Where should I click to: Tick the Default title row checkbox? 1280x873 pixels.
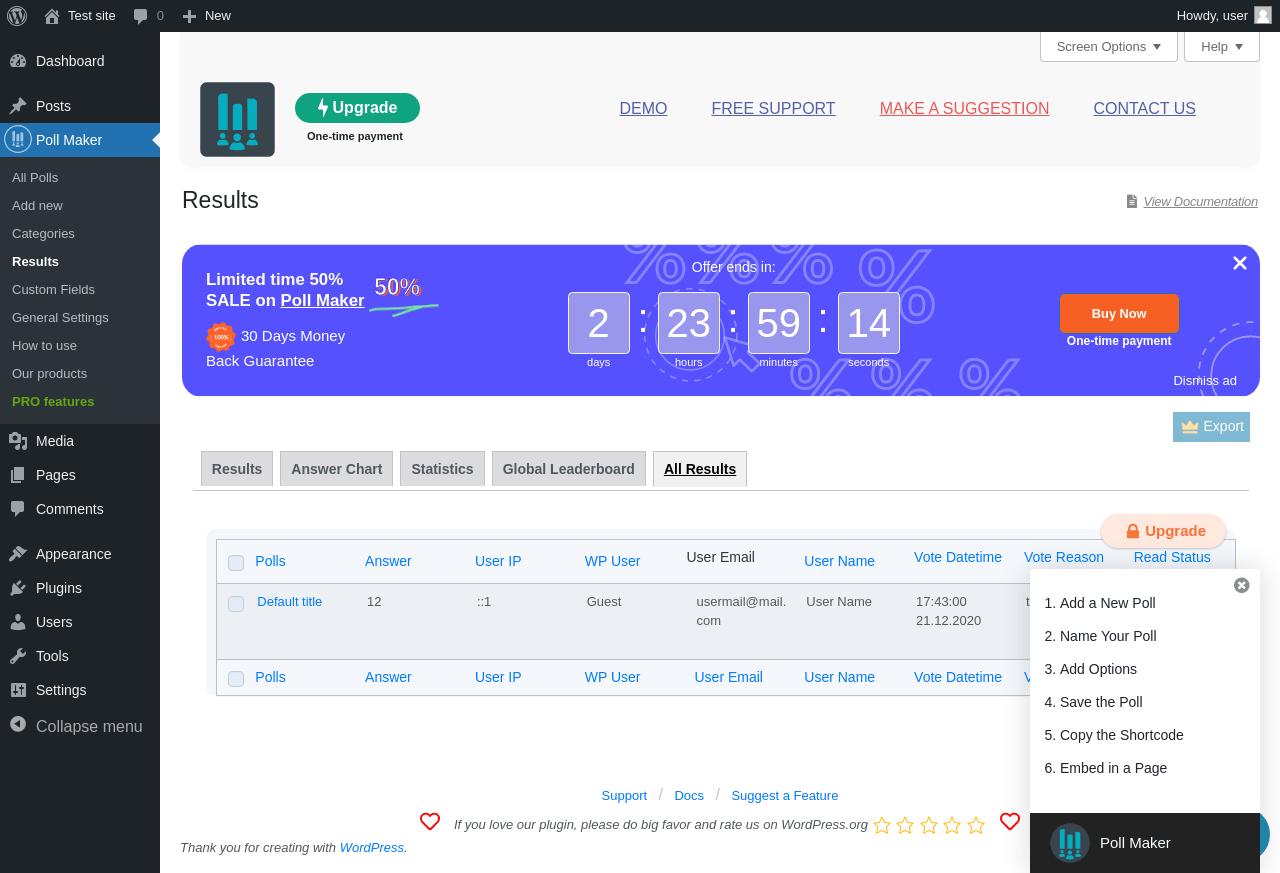click(236, 604)
